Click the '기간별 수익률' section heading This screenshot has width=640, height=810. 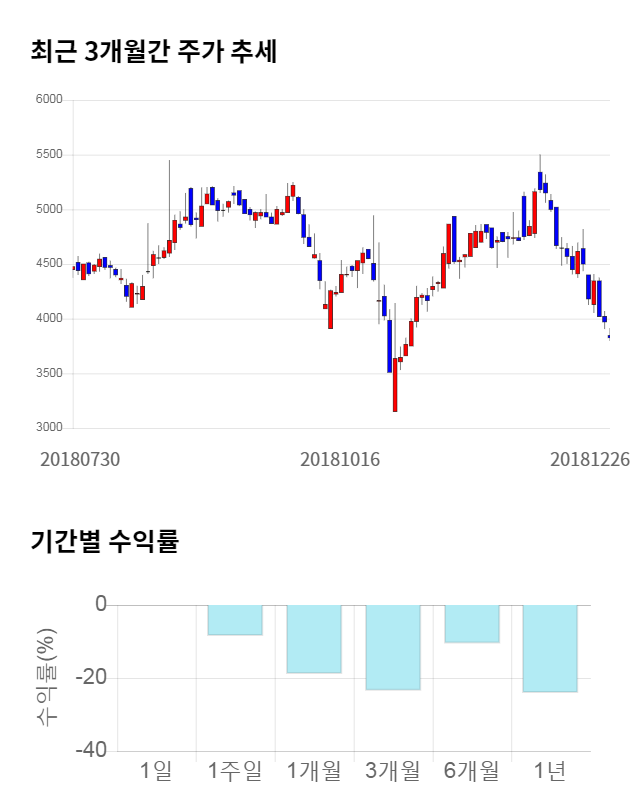(x=104, y=542)
